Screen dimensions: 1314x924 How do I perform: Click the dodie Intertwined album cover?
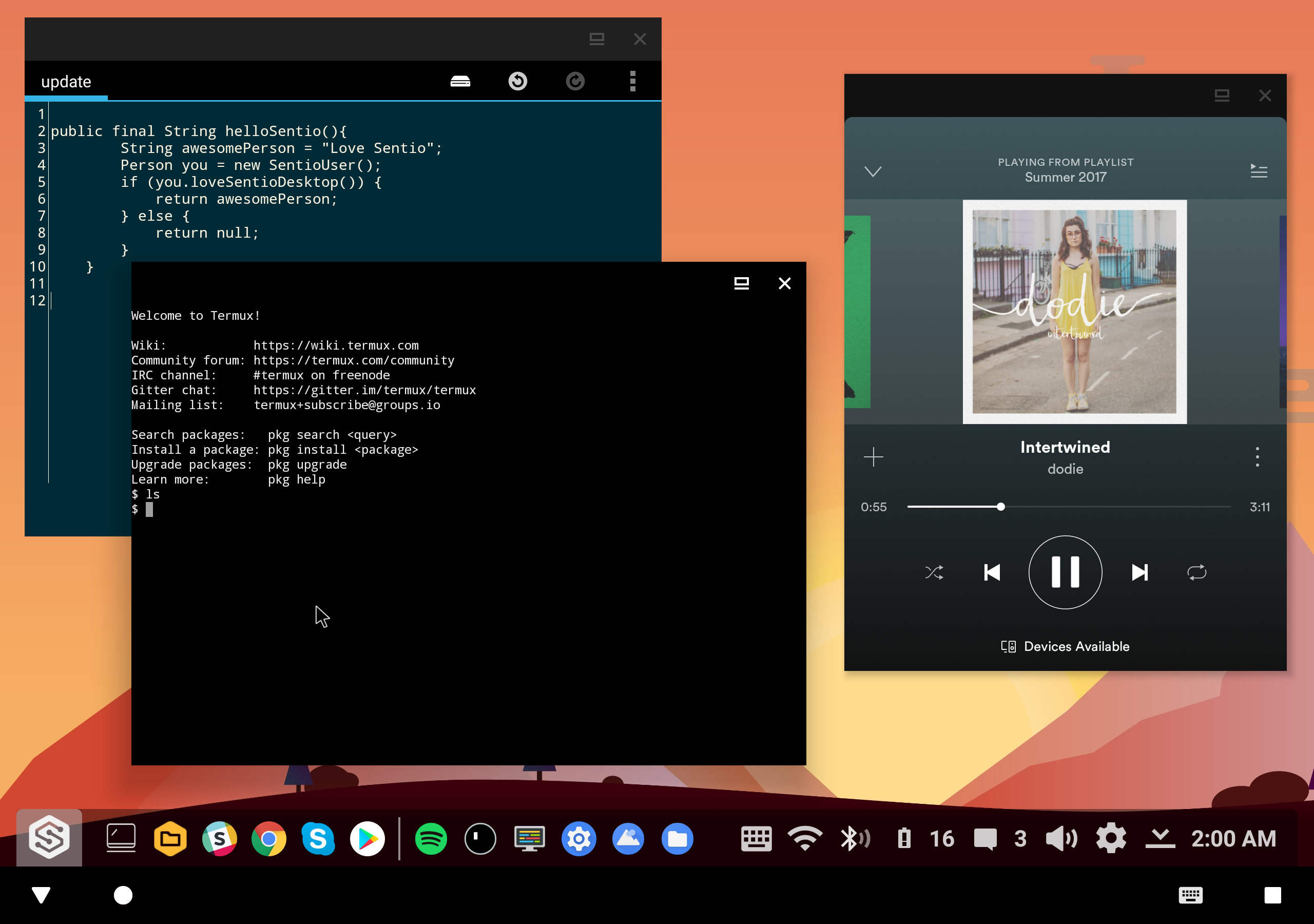coord(1074,312)
